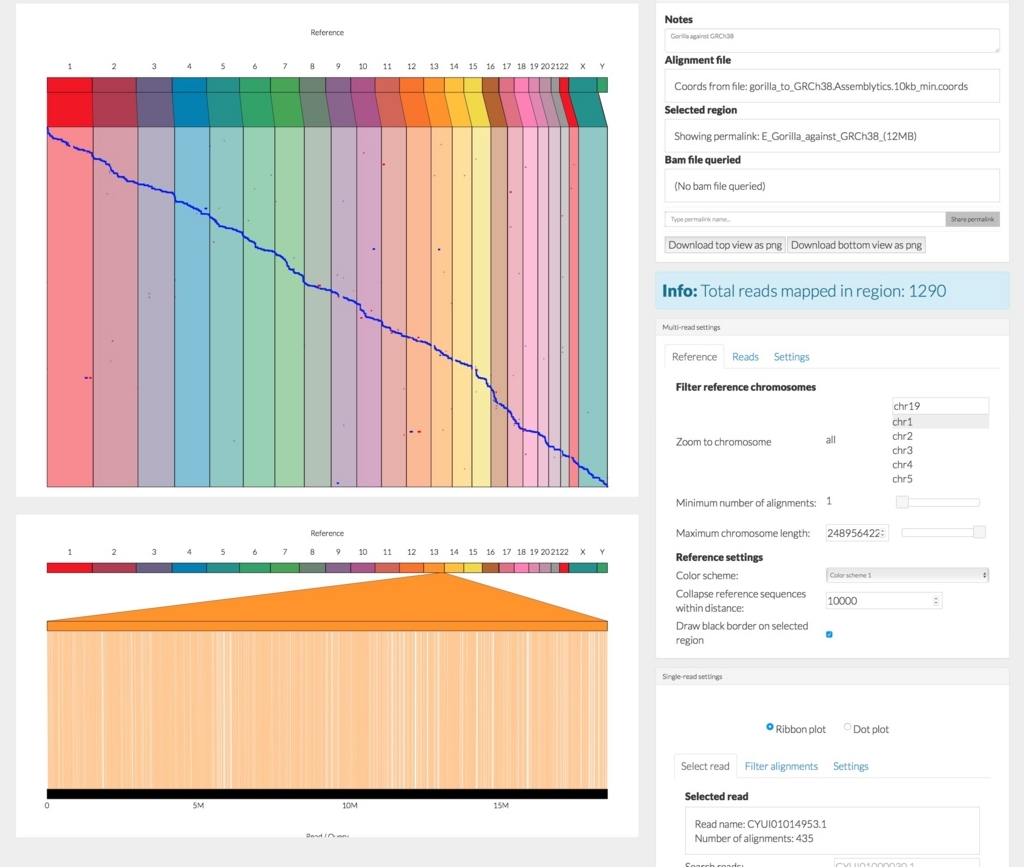Image resolution: width=1024 pixels, height=867 pixels.
Task: Select chromosome 1 block in top view
Action: [x=69, y=85]
